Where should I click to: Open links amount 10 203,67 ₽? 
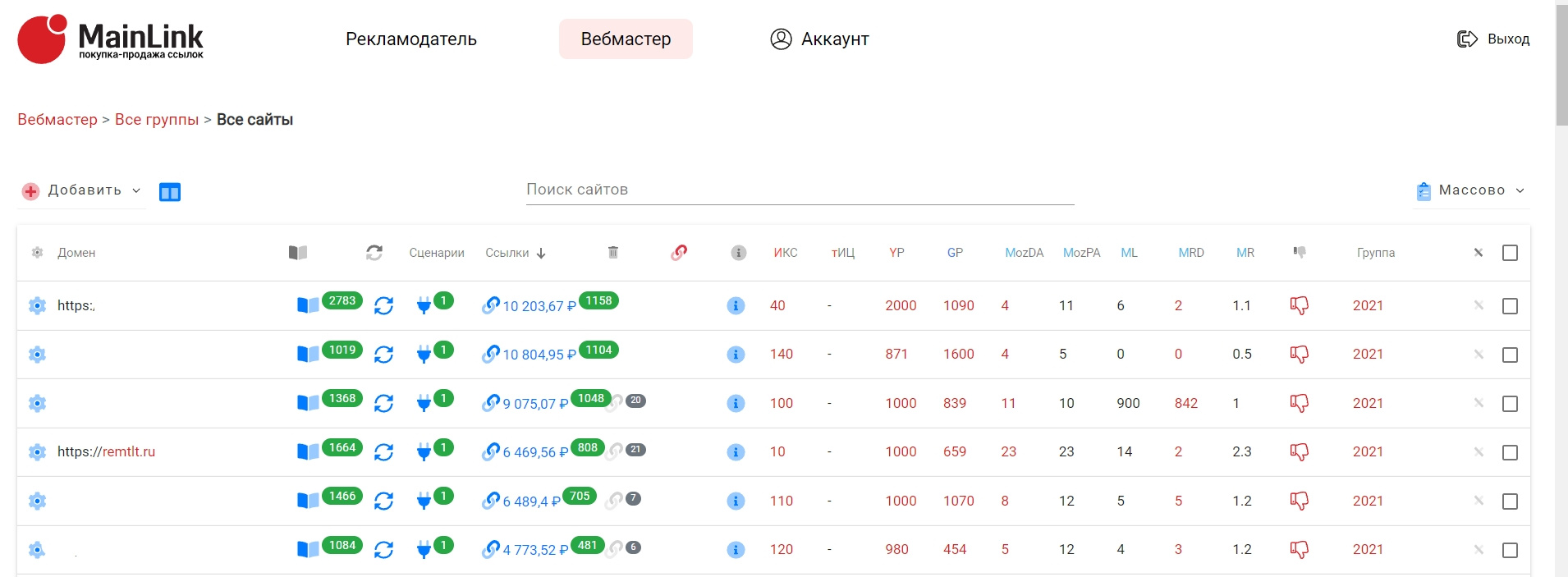click(539, 306)
